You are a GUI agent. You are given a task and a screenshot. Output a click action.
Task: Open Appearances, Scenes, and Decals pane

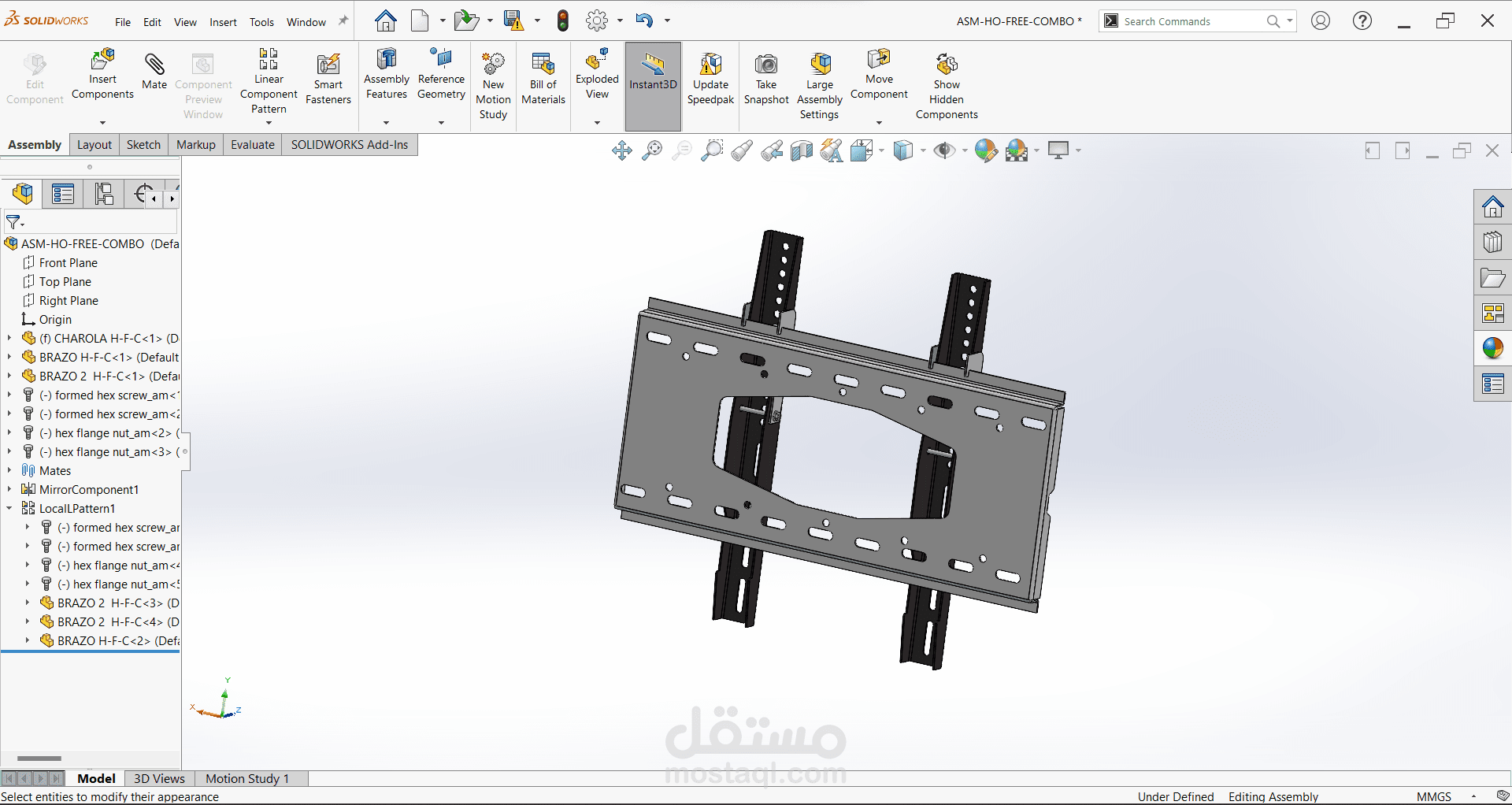coord(1492,349)
